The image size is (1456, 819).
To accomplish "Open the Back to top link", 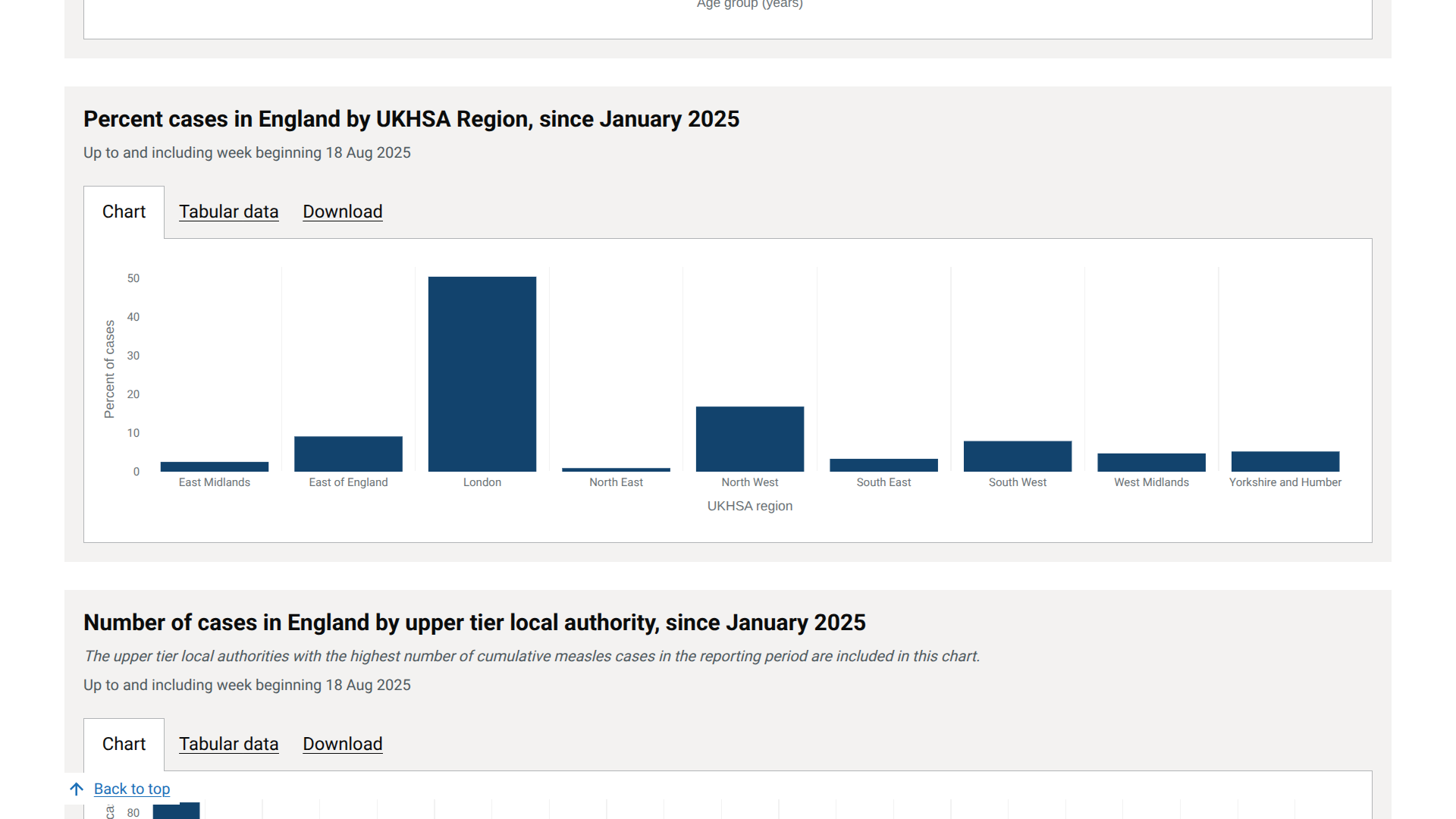I will click(x=132, y=789).
